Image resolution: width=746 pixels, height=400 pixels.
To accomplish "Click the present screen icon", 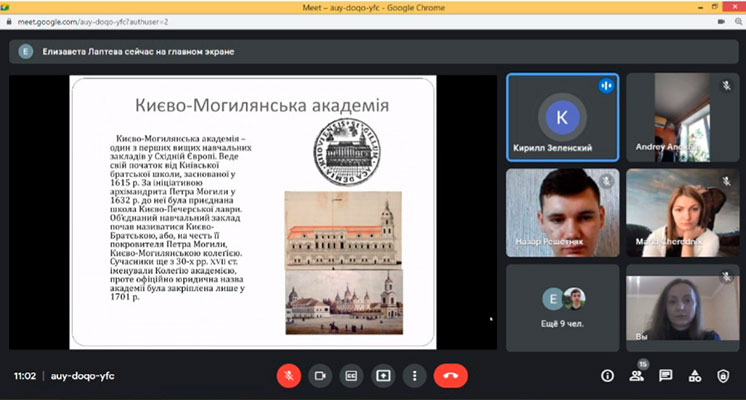I will click(382, 376).
